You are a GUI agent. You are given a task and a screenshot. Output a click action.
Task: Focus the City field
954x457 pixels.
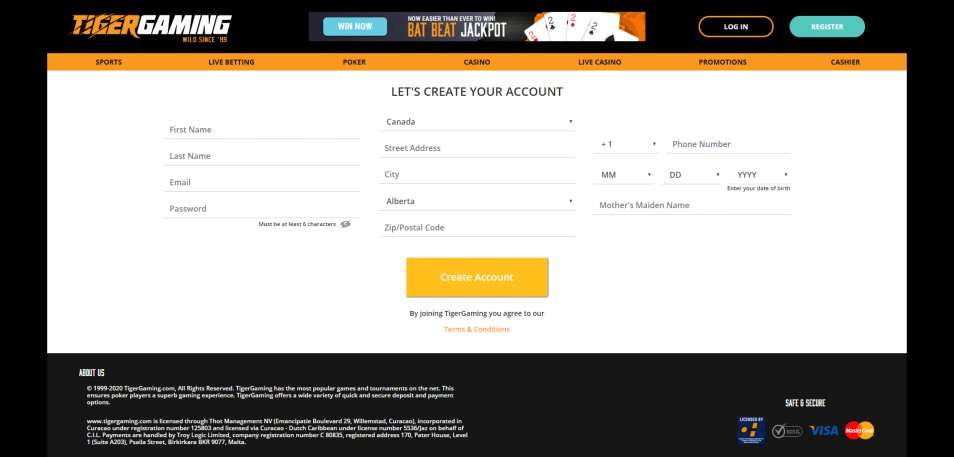[x=477, y=174]
